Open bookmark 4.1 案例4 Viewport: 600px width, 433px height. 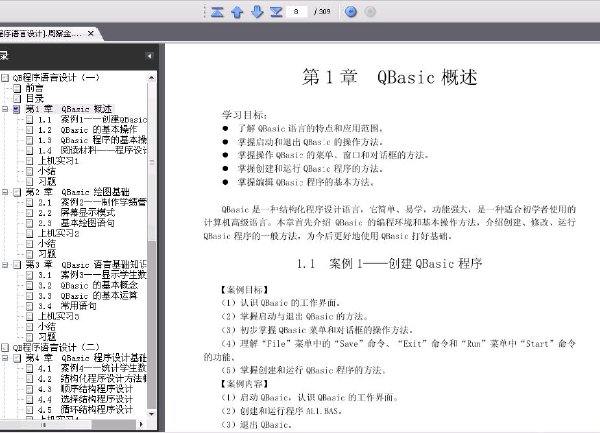92,368
